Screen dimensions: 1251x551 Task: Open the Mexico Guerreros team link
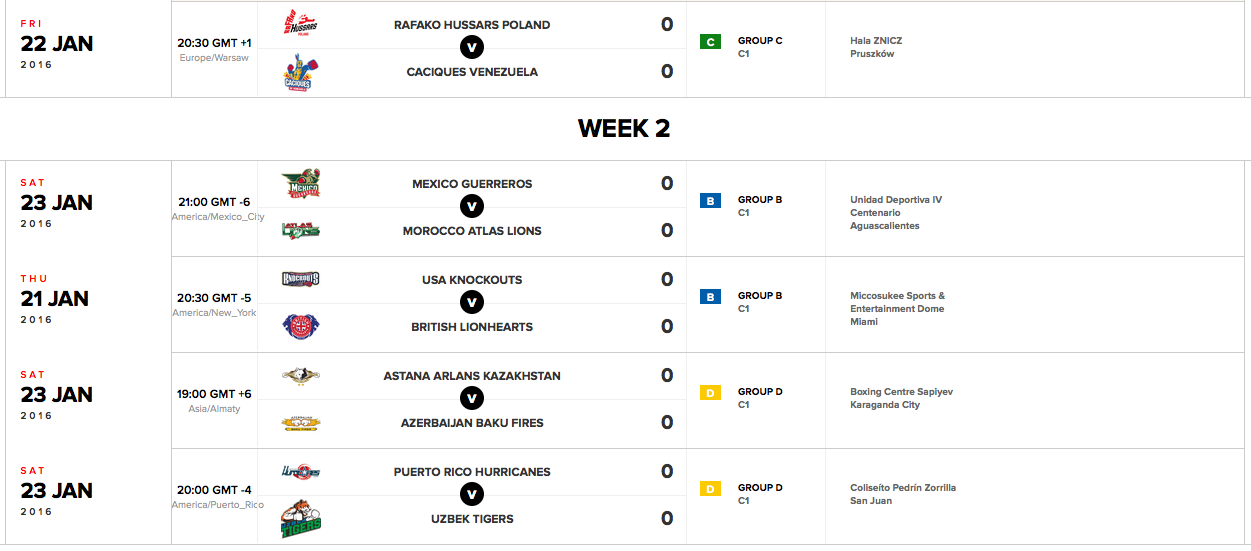coord(472,184)
